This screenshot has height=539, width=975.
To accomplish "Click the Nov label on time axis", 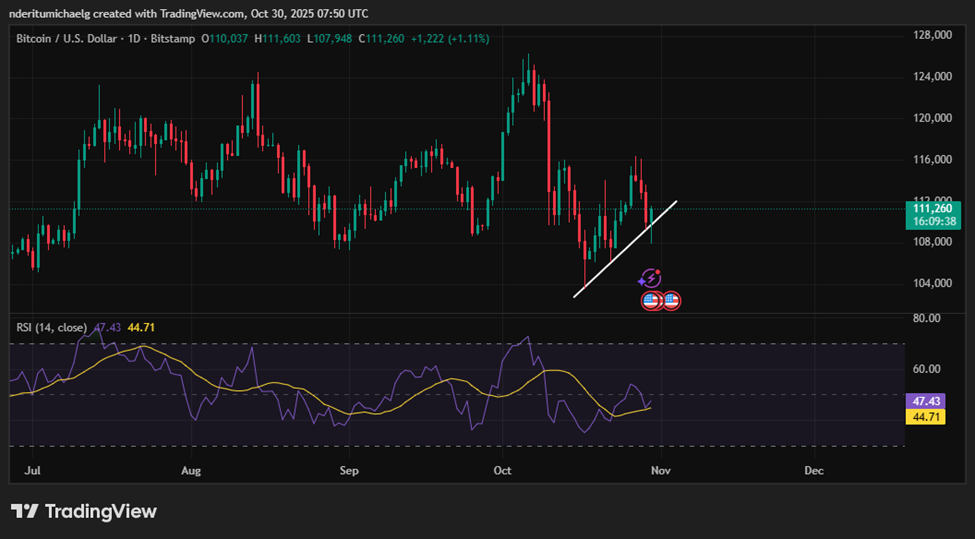I will [x=660, y=471].
